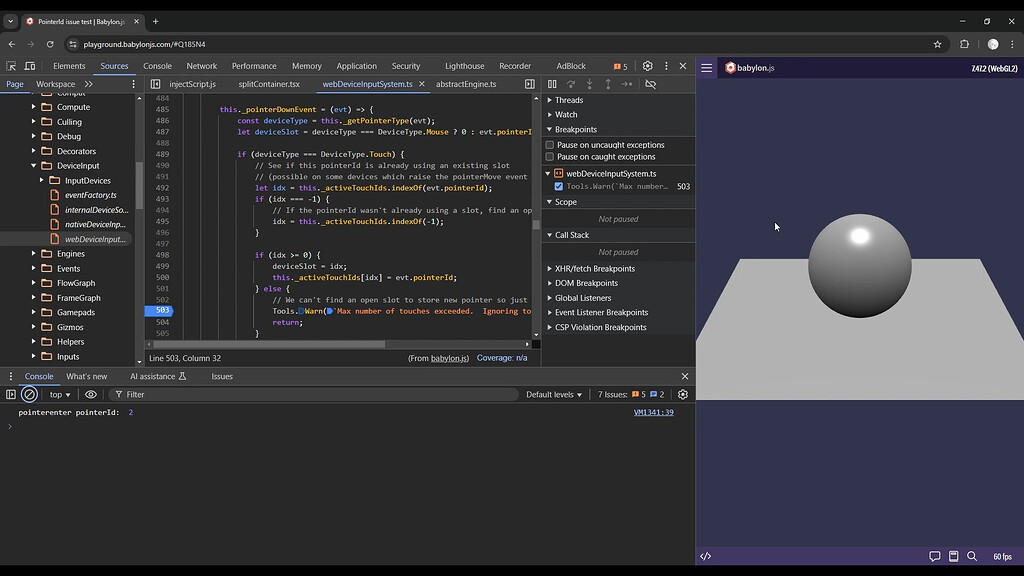Click the Deactivate breakpoints icon

point(649,84)
